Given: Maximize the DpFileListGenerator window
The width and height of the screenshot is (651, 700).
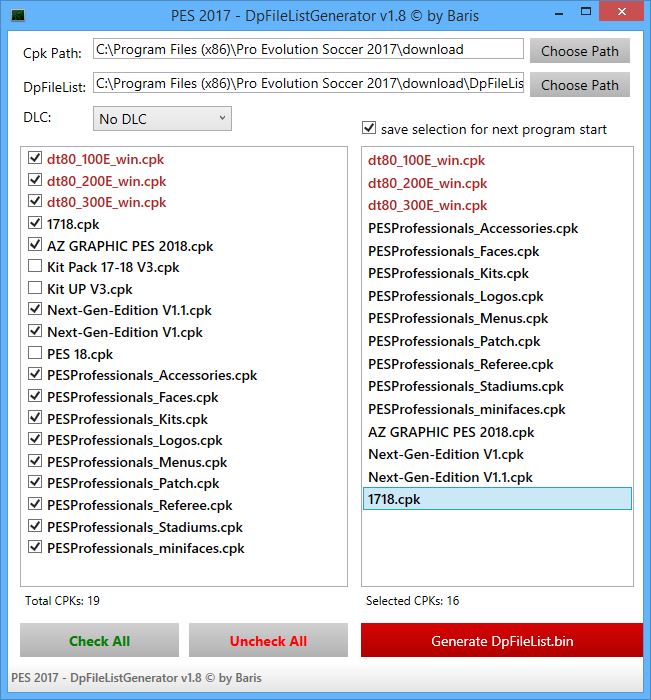Looking at the screenshot, I should point(585,12).
